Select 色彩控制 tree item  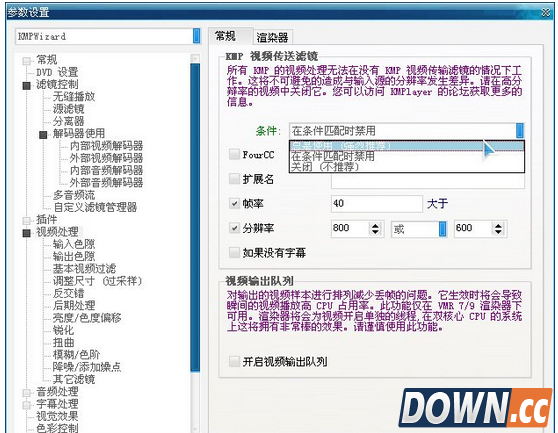pos(57,428)
